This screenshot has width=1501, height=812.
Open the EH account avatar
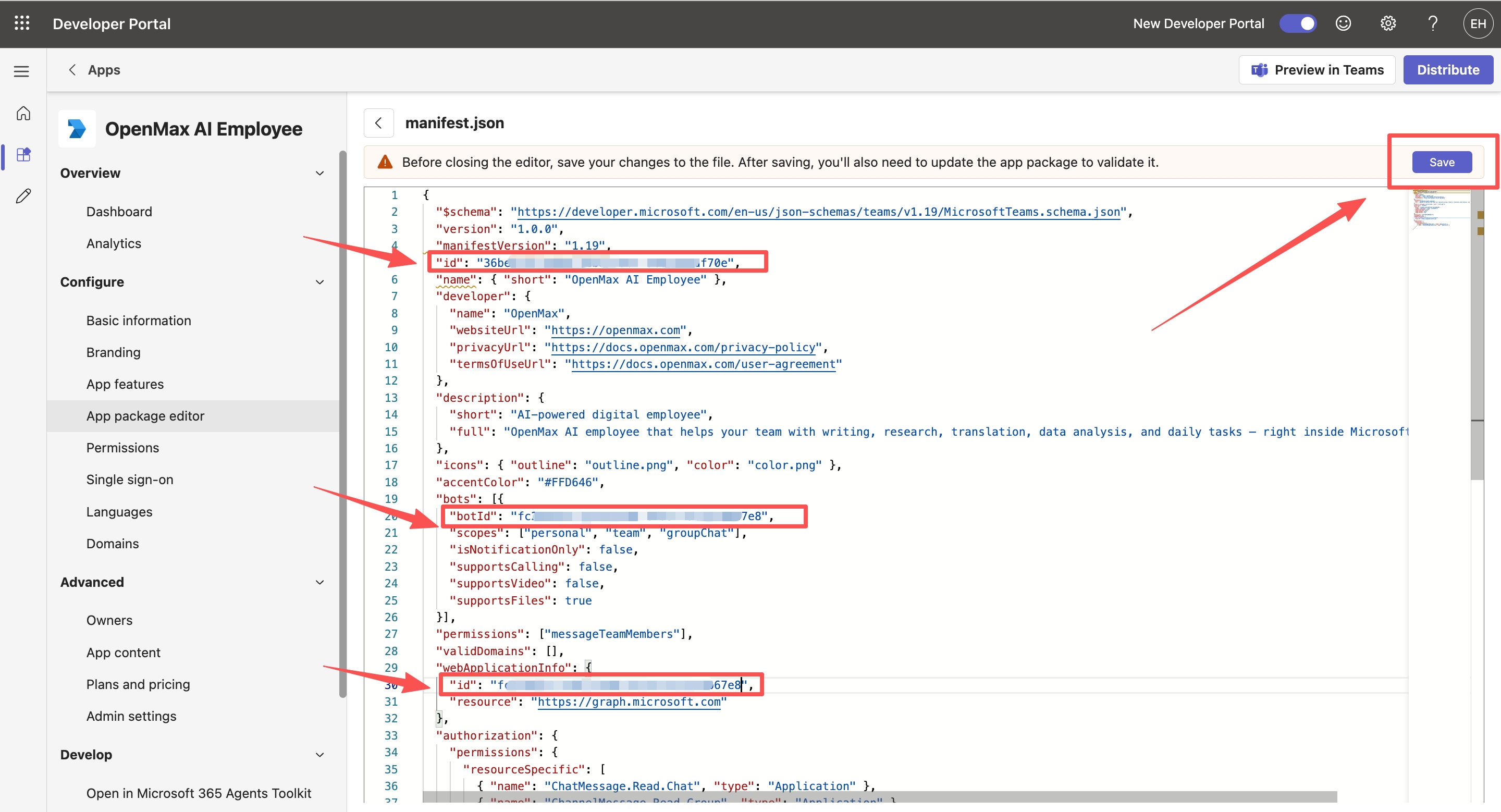[x=1478, y=23]
